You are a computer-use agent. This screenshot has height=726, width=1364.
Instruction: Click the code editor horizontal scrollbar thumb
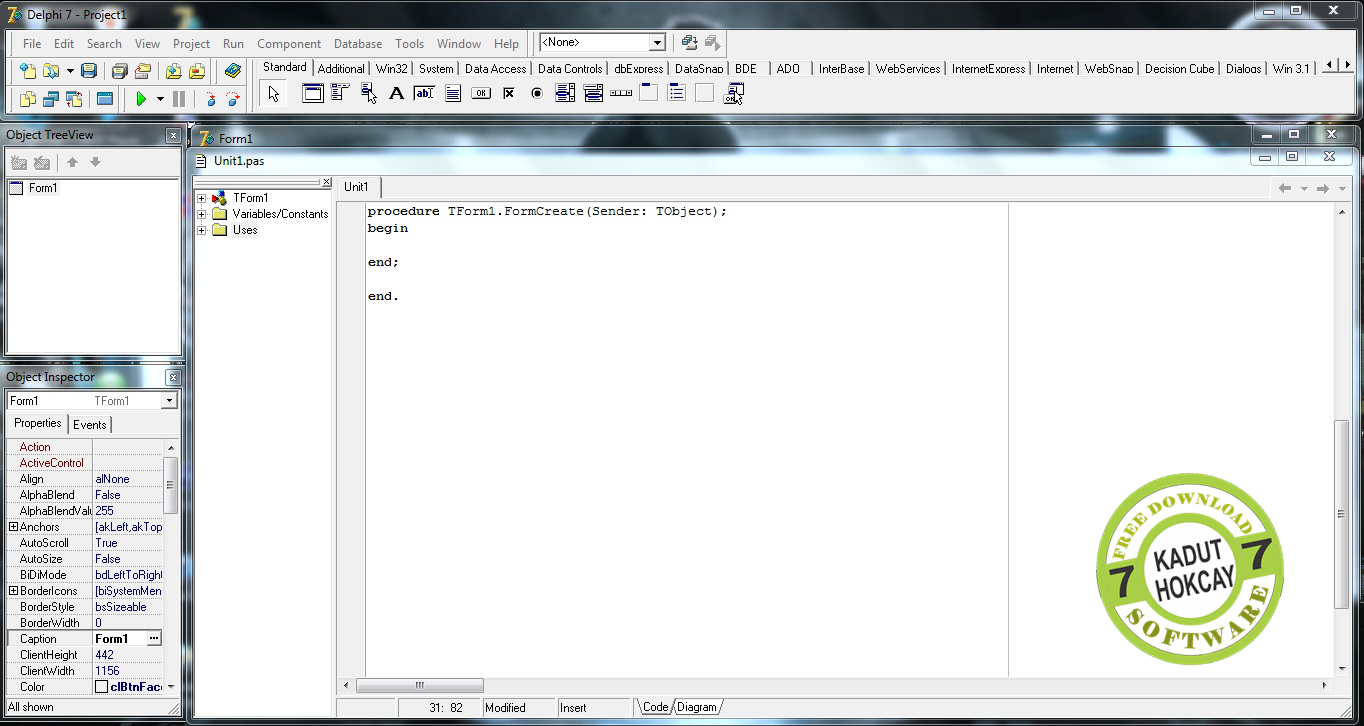pyautogui.click(x=420, y=686)
